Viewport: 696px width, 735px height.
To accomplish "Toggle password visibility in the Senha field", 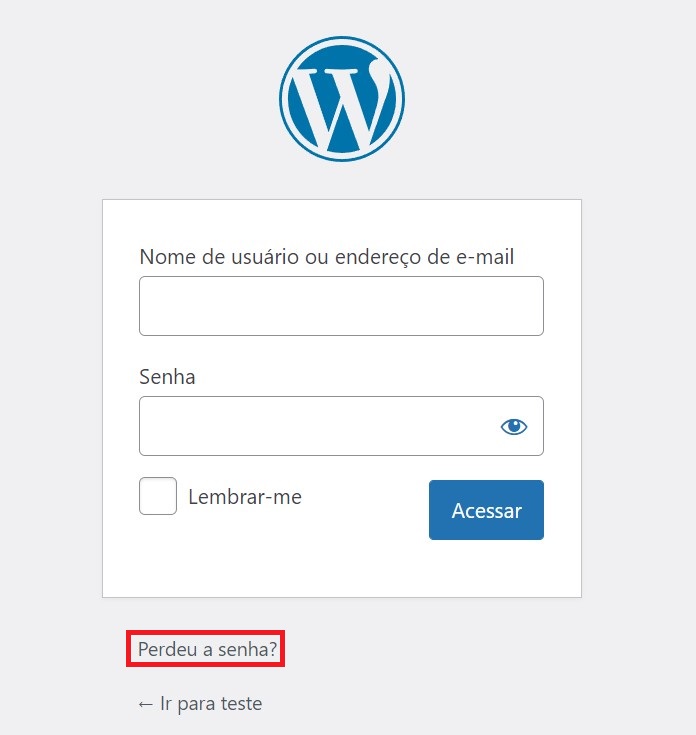I will tap(514, 427).
